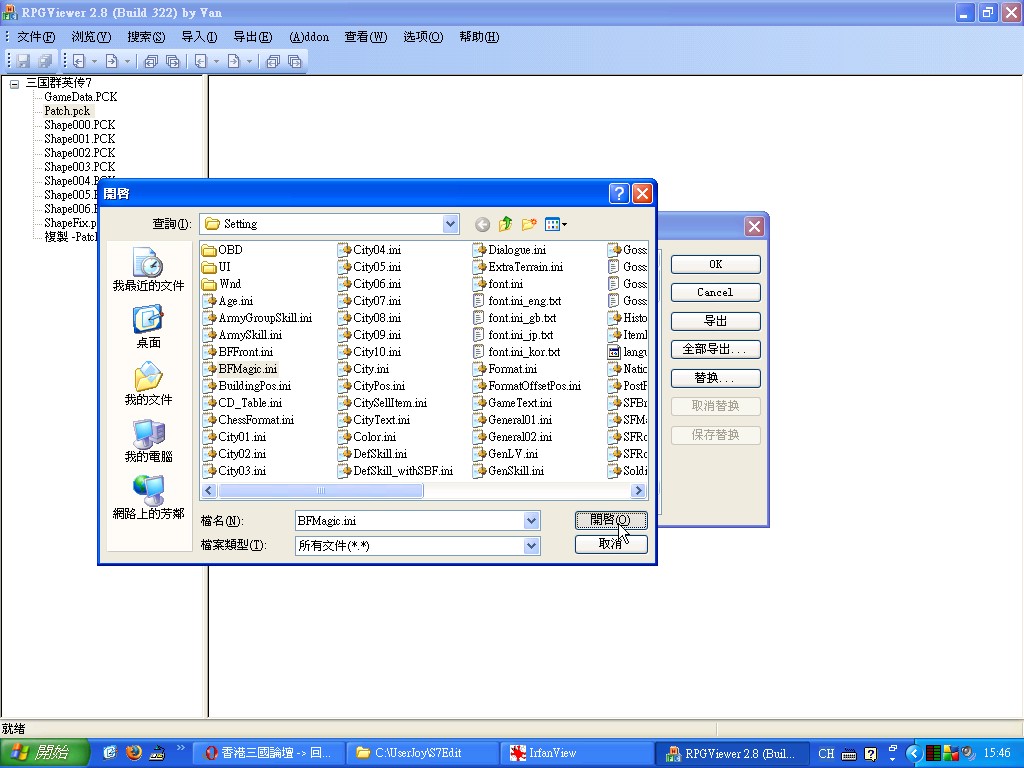
Task: Click the 取消 cancel button in dialog
Action: coord(611,544)
